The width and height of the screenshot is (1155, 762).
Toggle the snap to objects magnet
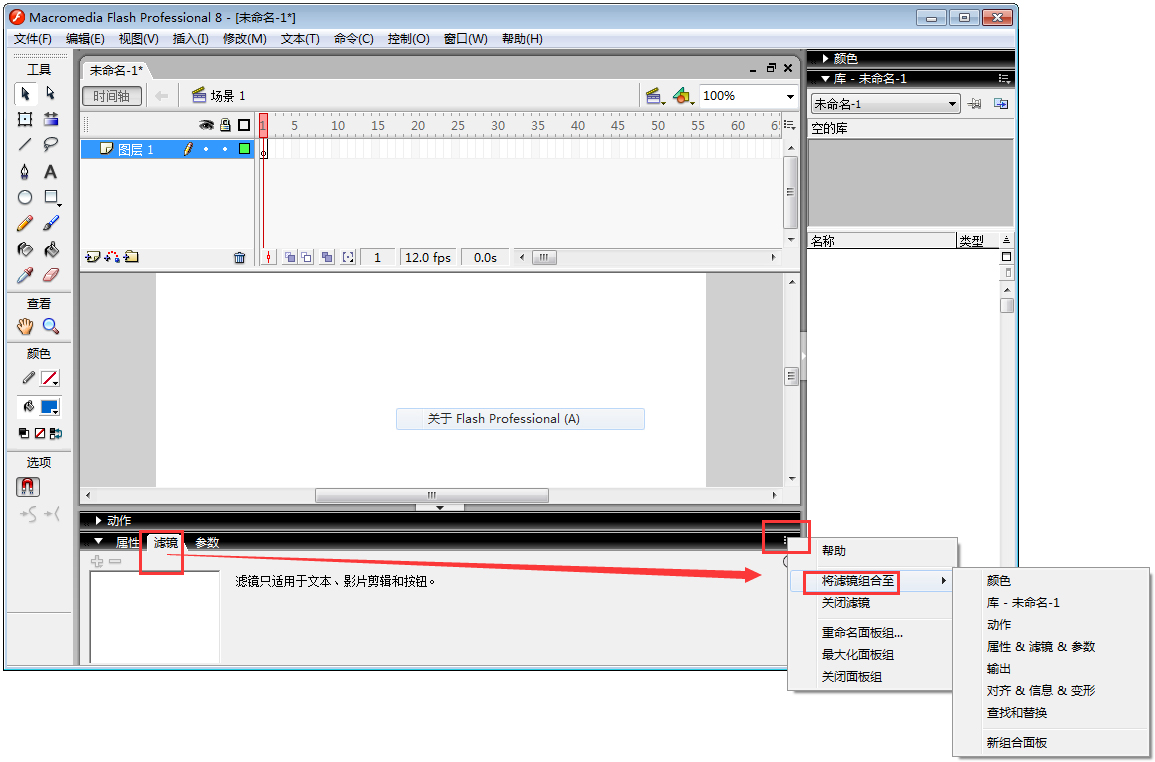click(x=28, y=487)
